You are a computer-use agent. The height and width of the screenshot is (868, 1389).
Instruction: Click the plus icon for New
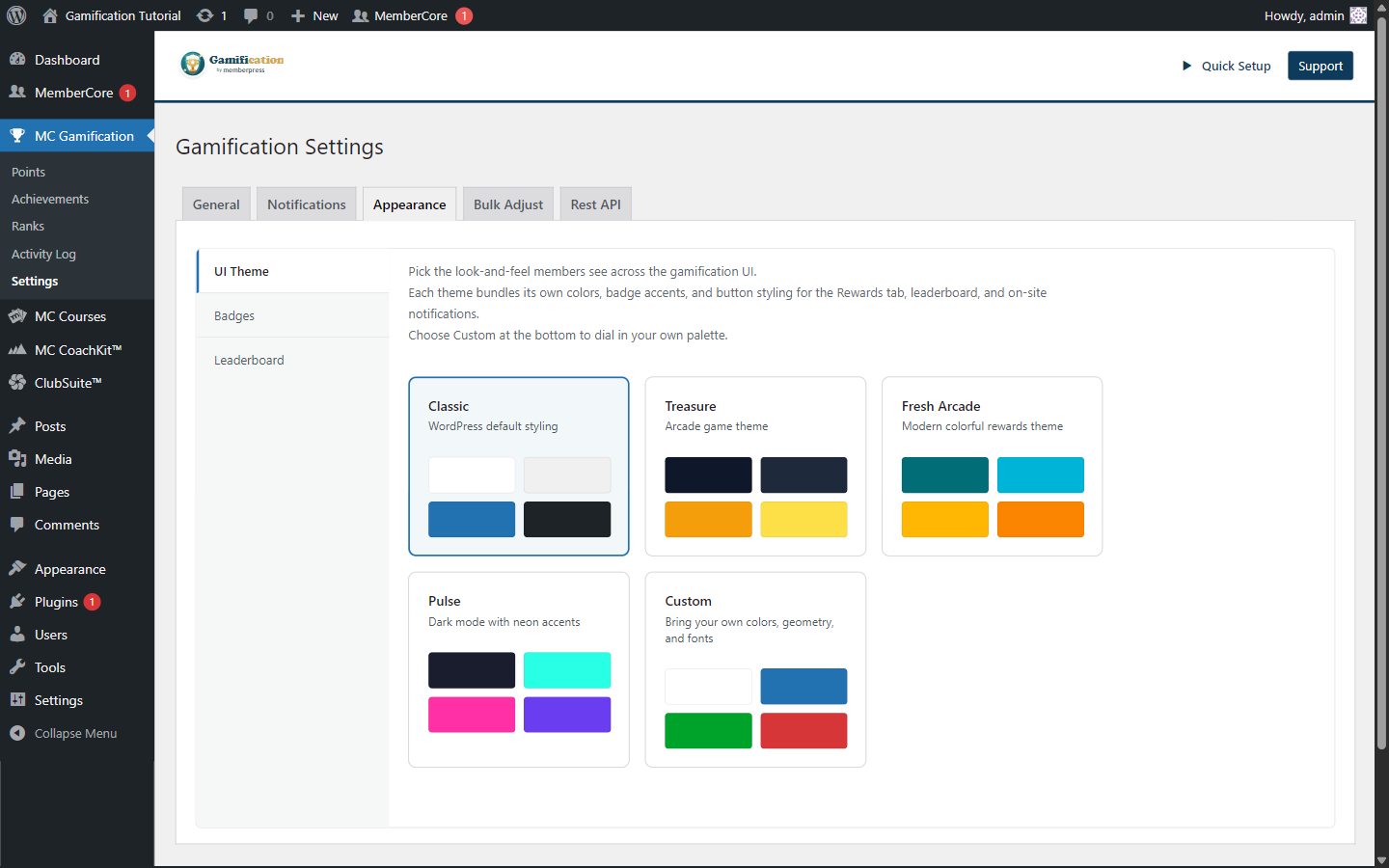298,15
